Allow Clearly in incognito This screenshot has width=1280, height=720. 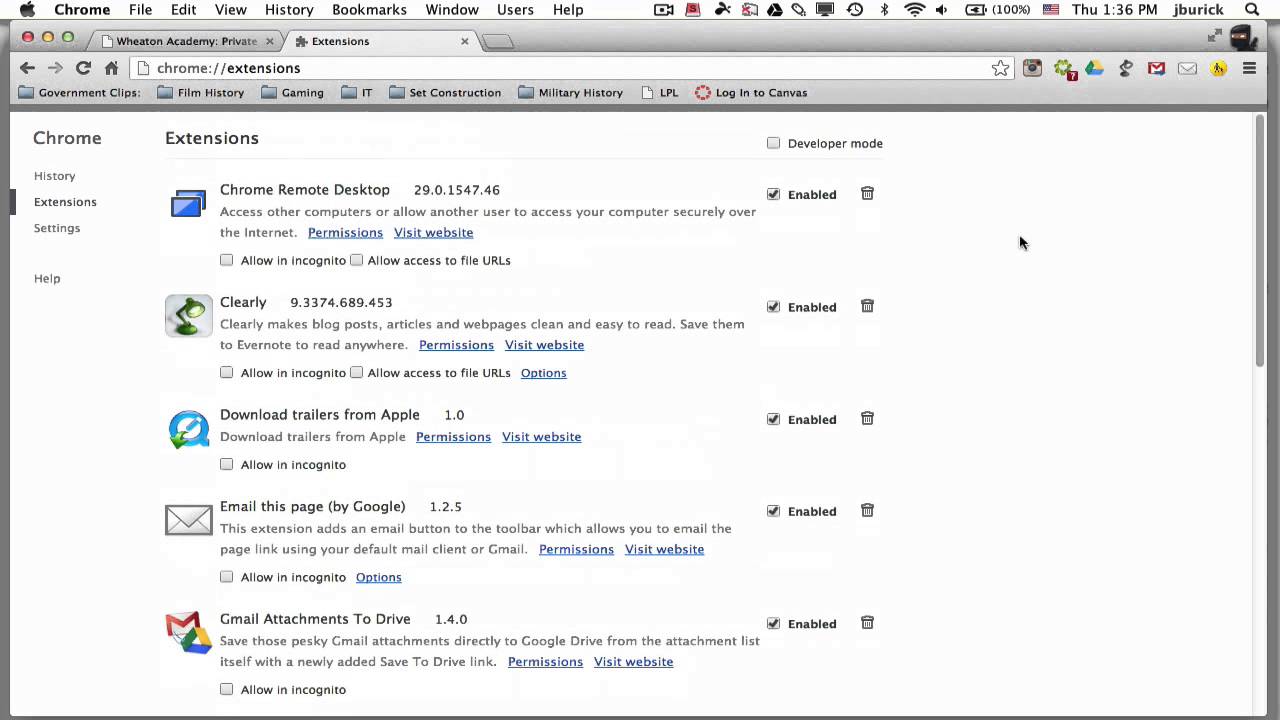tap(227, 373)
